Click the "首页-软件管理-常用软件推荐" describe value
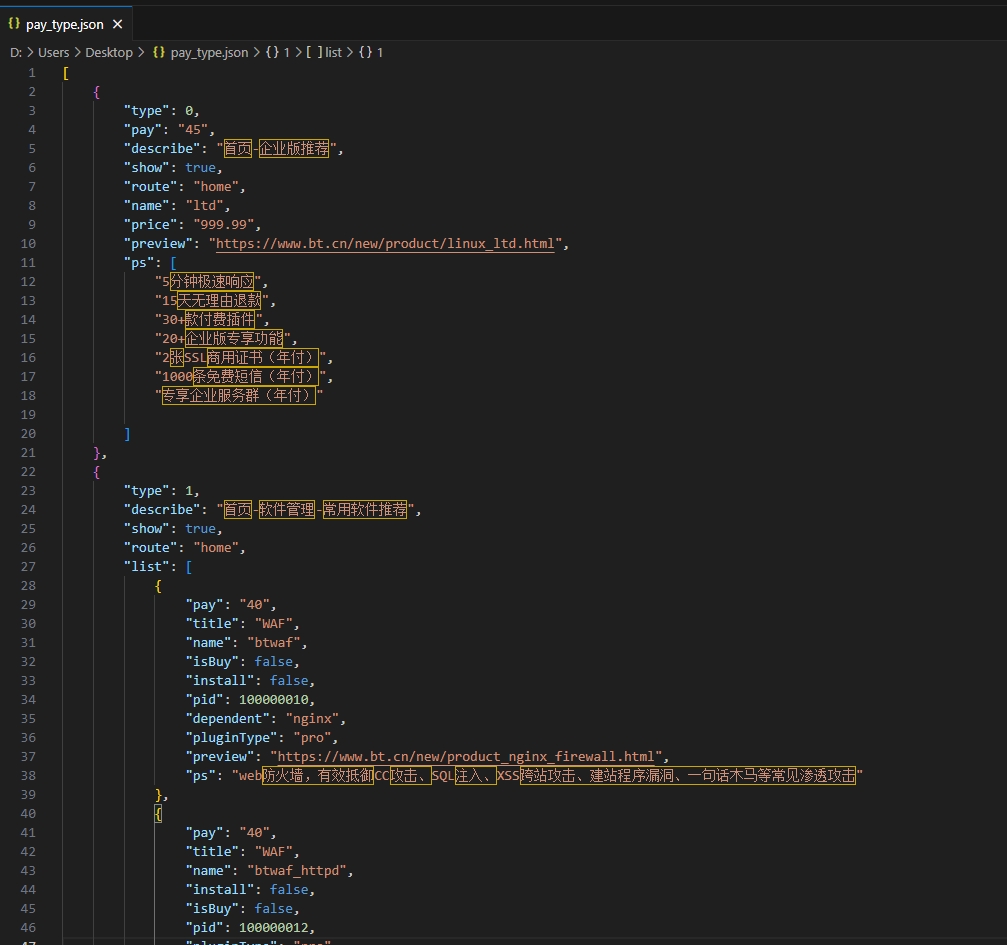Image resolution: width=1007 pixels, height=945 pixels. click(x=315, y=509)
